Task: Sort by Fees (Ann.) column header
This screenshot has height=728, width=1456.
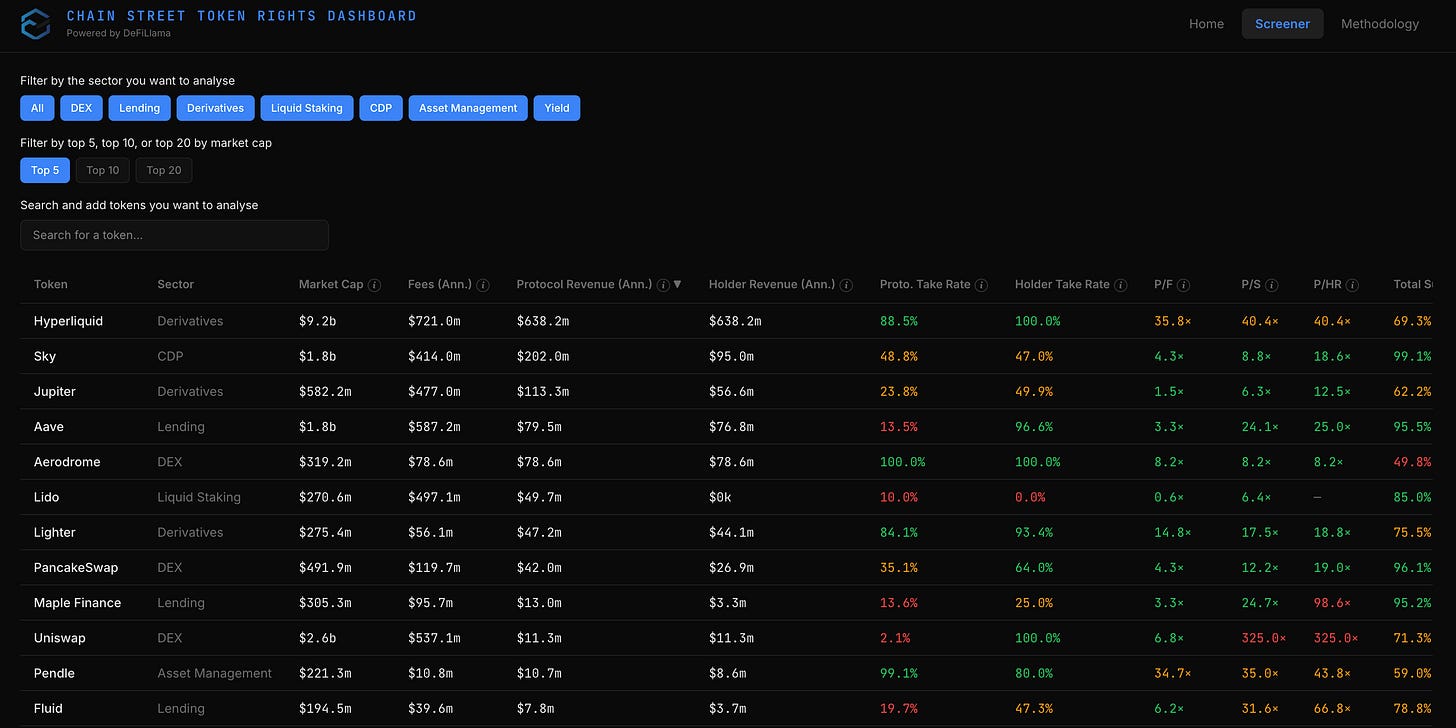Action: pyautogui.click(x=440, y=284)
